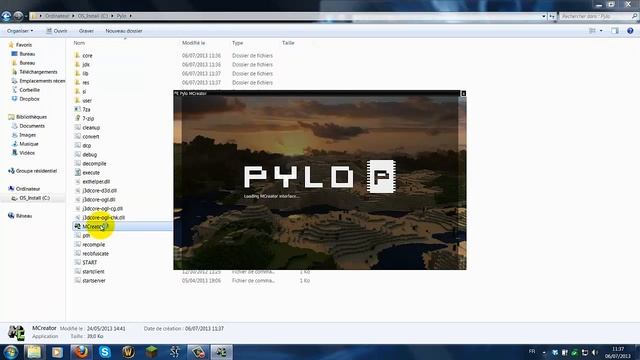This screenshot has height=360, width=640.
Task: Select the user folder icon
Action: (78, 100)
